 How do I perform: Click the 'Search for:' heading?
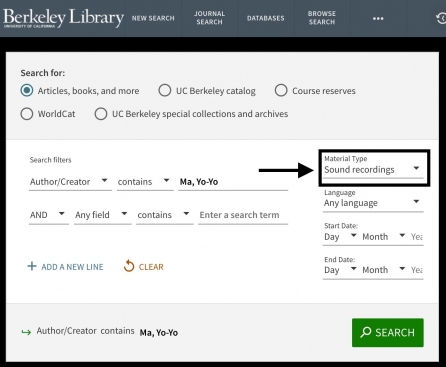(43, 73)
